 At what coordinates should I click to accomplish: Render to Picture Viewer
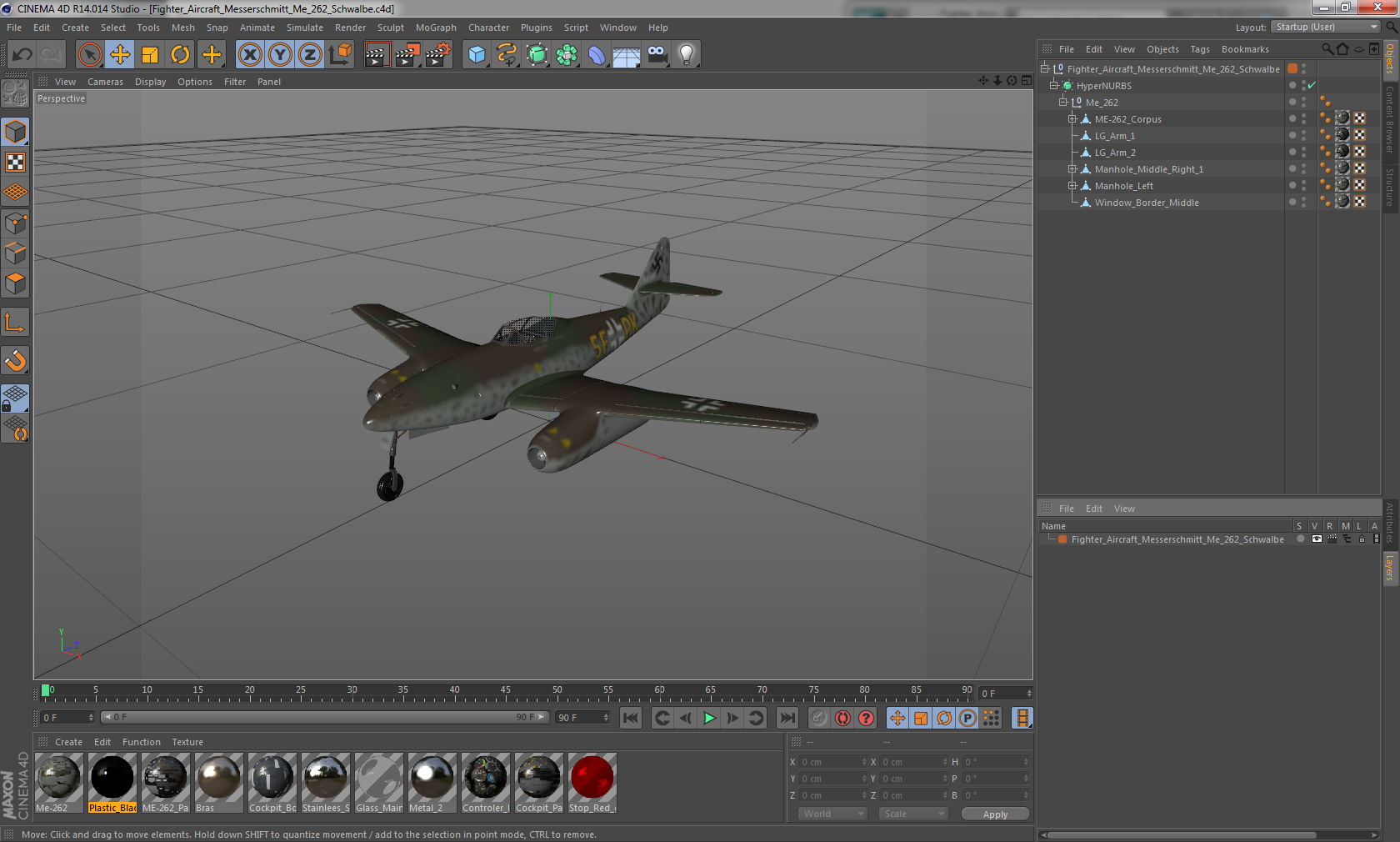[x=407, y=55]
